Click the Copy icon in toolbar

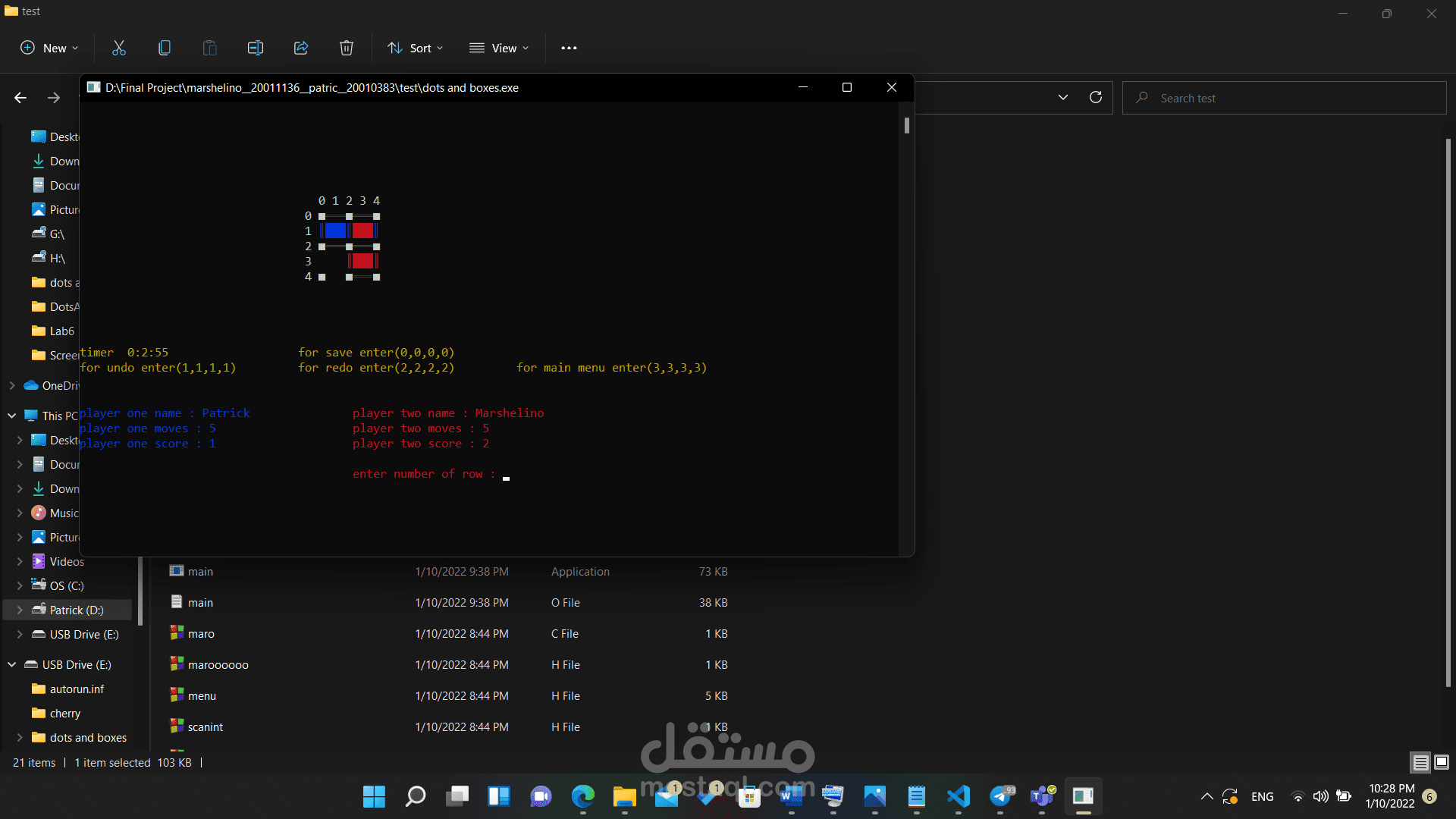tap(165, 48)
